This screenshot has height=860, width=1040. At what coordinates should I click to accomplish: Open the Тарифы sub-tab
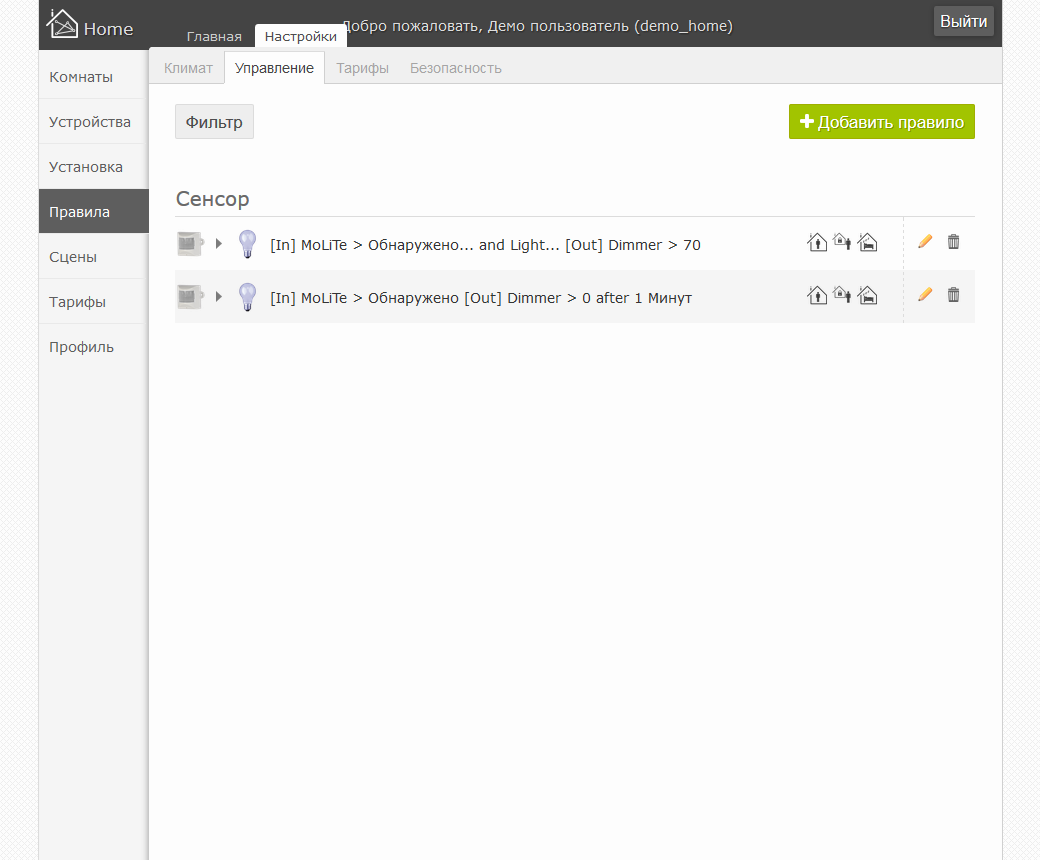[x=362, y=68]
